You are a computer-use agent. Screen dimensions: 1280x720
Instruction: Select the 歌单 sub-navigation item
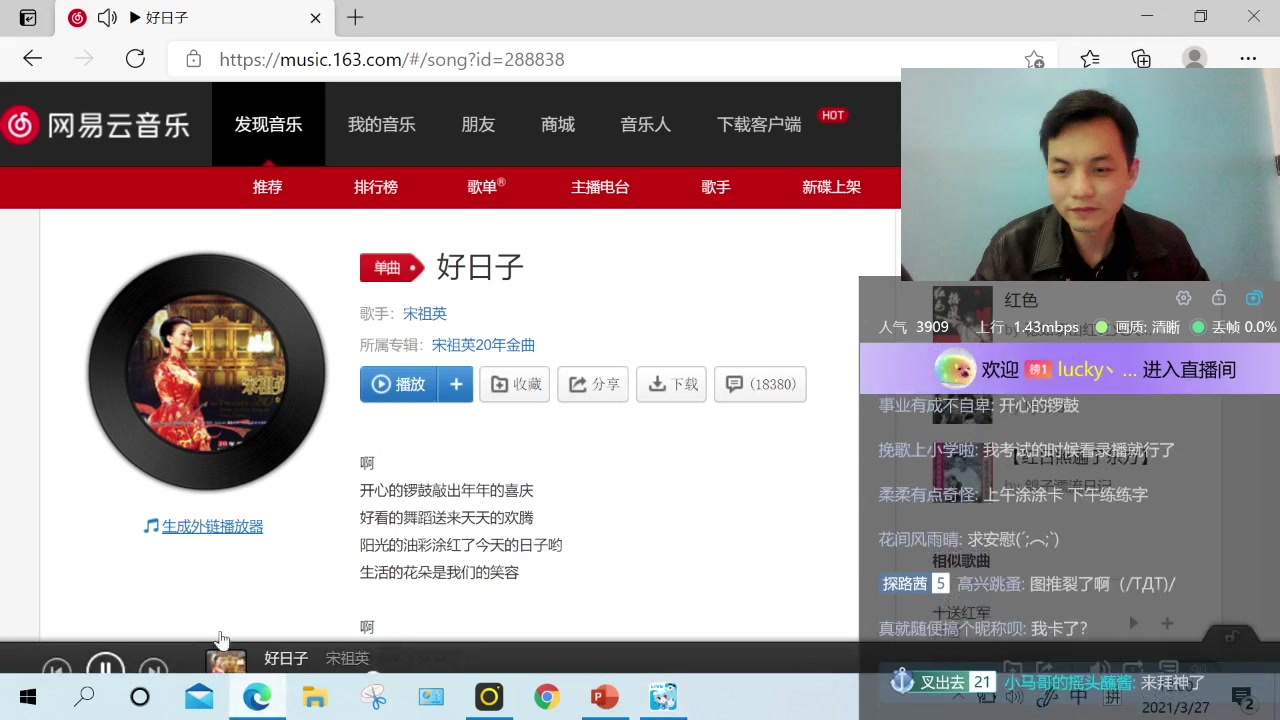coord(484,187)
